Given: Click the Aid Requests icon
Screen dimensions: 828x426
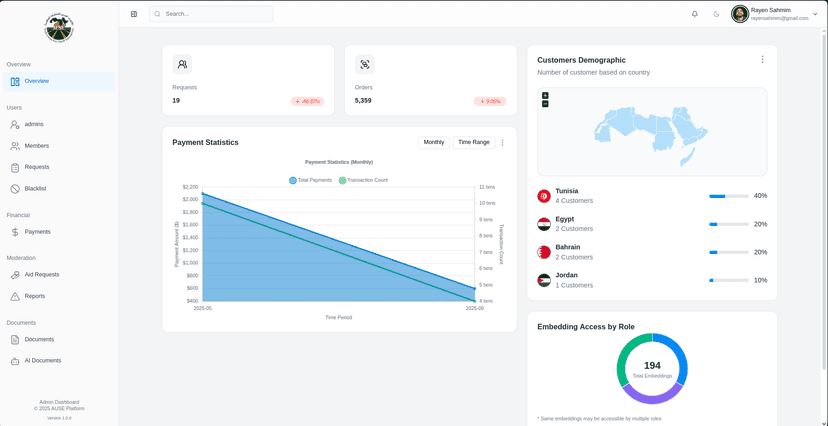Looking at the screenshot, I should coord(15,275).
